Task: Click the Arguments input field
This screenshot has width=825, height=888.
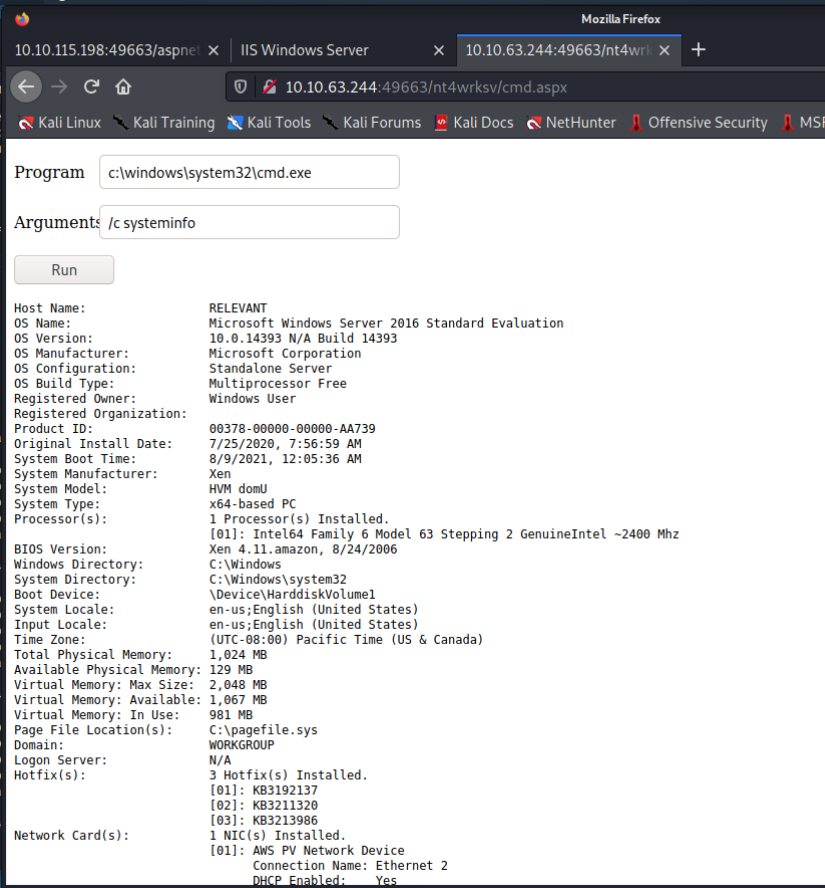Action: (x=249, y=223)
